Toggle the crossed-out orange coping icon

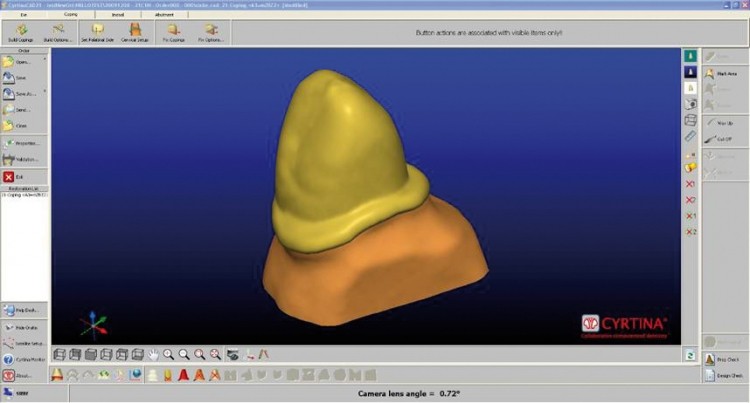215,375
